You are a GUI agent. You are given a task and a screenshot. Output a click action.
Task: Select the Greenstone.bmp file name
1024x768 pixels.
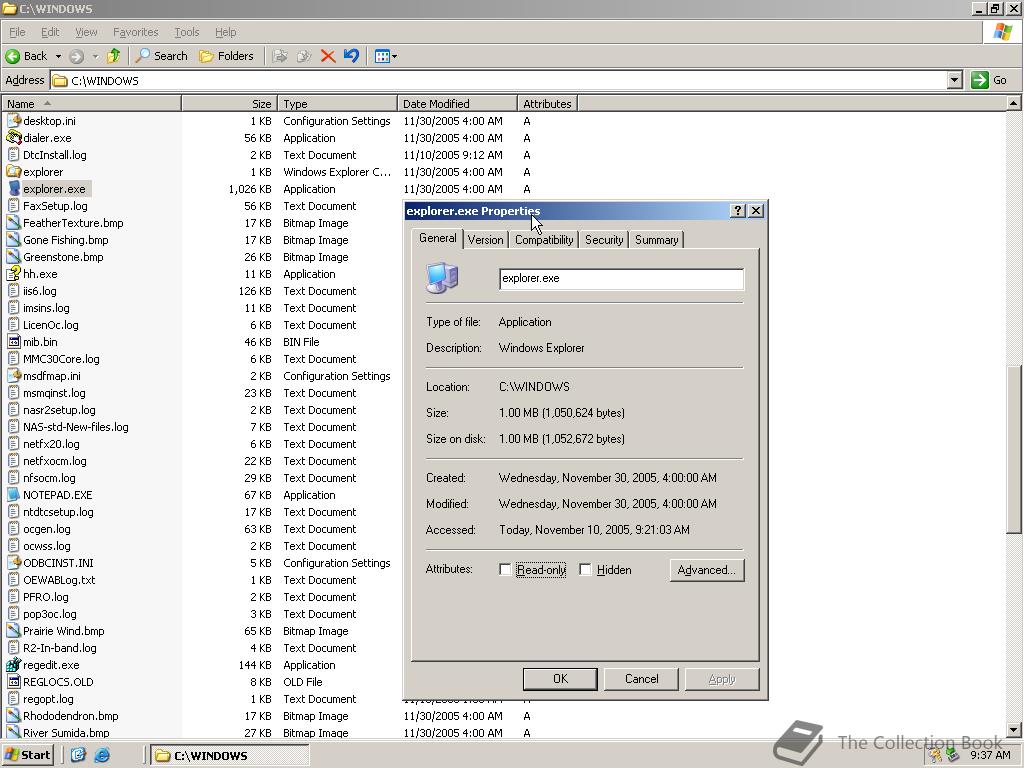click(63, 257)
